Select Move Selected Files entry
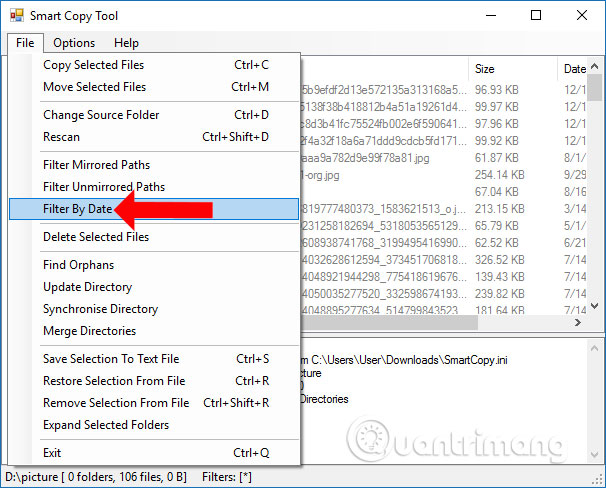The height and width of the screenshot is (488, 606). (94, 87)
